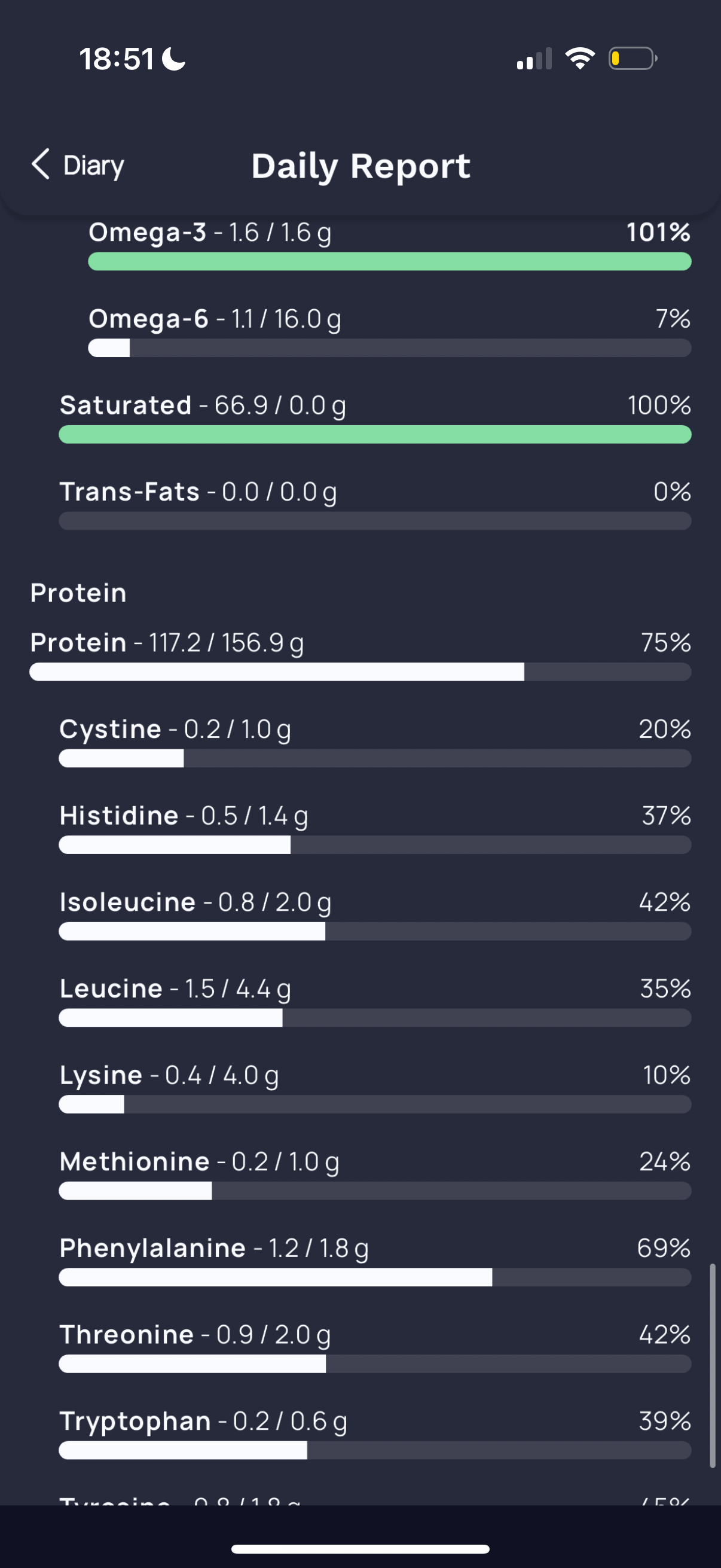The height and width of the screenshot is (1568, 721).
Task: Select the Phenylalanine 69% progress bar
Action: click(375, 1277)
